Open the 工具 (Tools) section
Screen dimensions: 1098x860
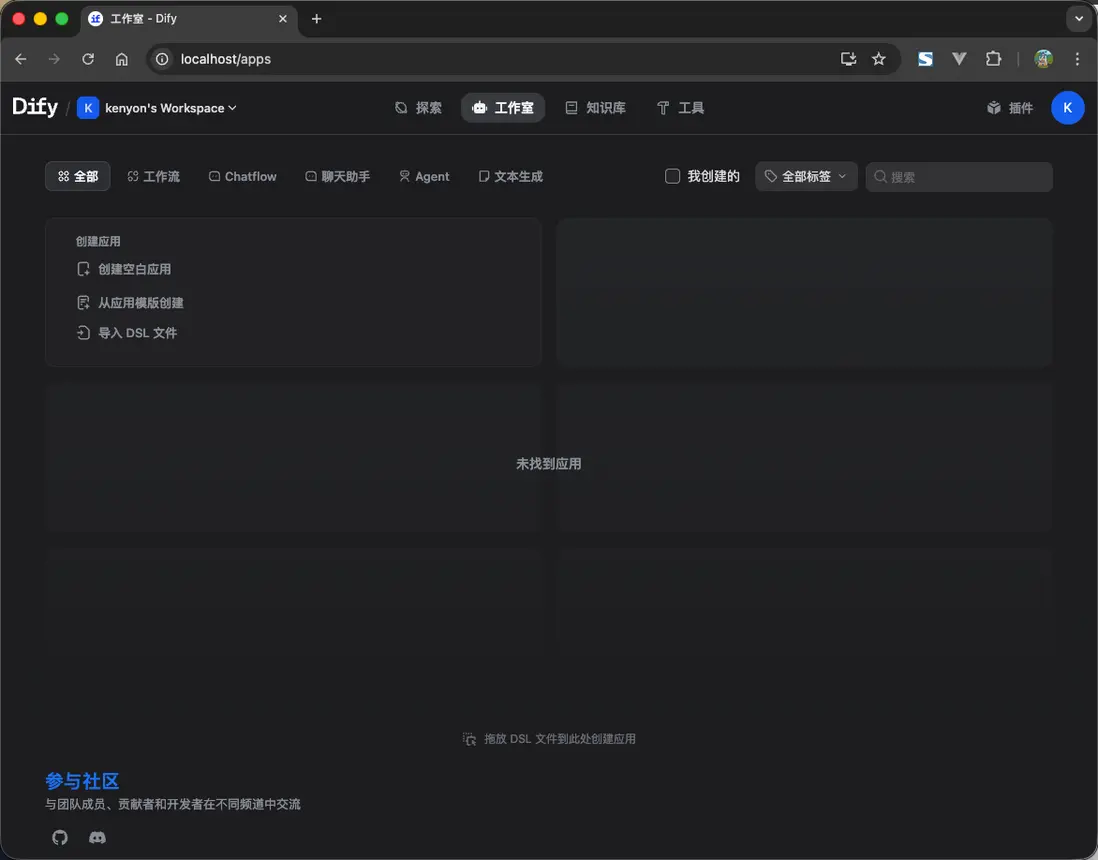point(680,107)
